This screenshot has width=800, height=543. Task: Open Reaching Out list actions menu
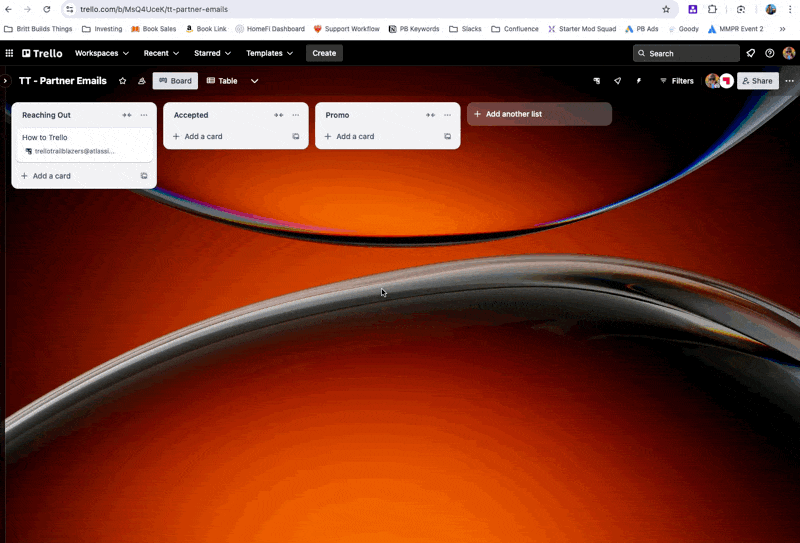pos(144,115)
